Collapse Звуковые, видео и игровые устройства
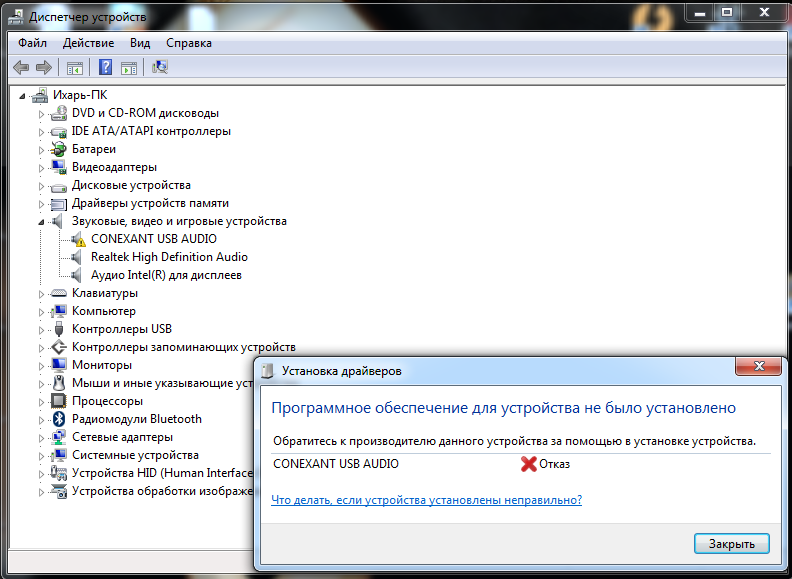This screenshot has height=579, width=792. click(41, 222)
